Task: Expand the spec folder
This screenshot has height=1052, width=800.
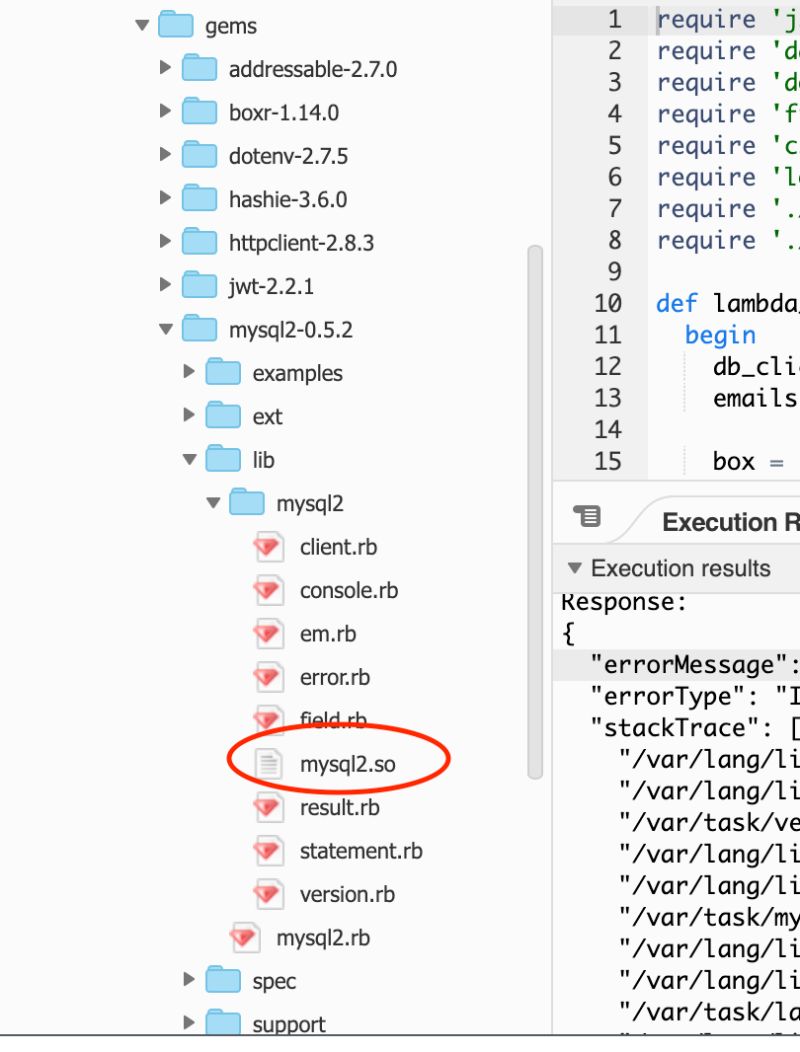Action: [x=189, y=980]
